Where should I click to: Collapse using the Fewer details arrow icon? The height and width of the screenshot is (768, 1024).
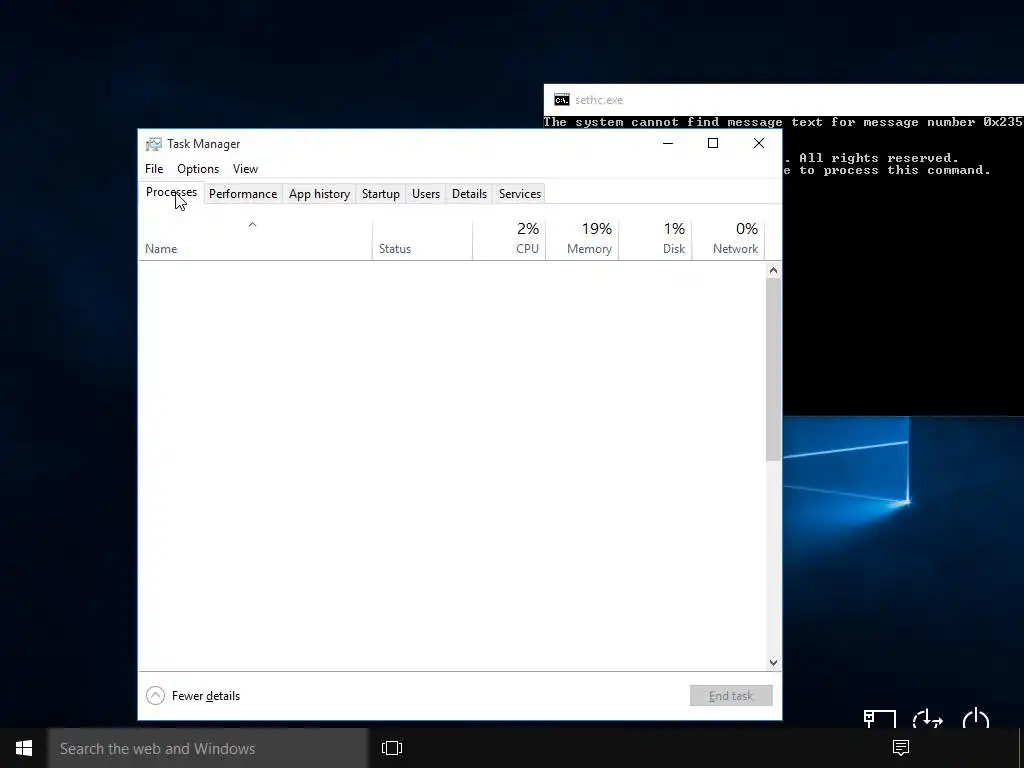pos(155,696)
